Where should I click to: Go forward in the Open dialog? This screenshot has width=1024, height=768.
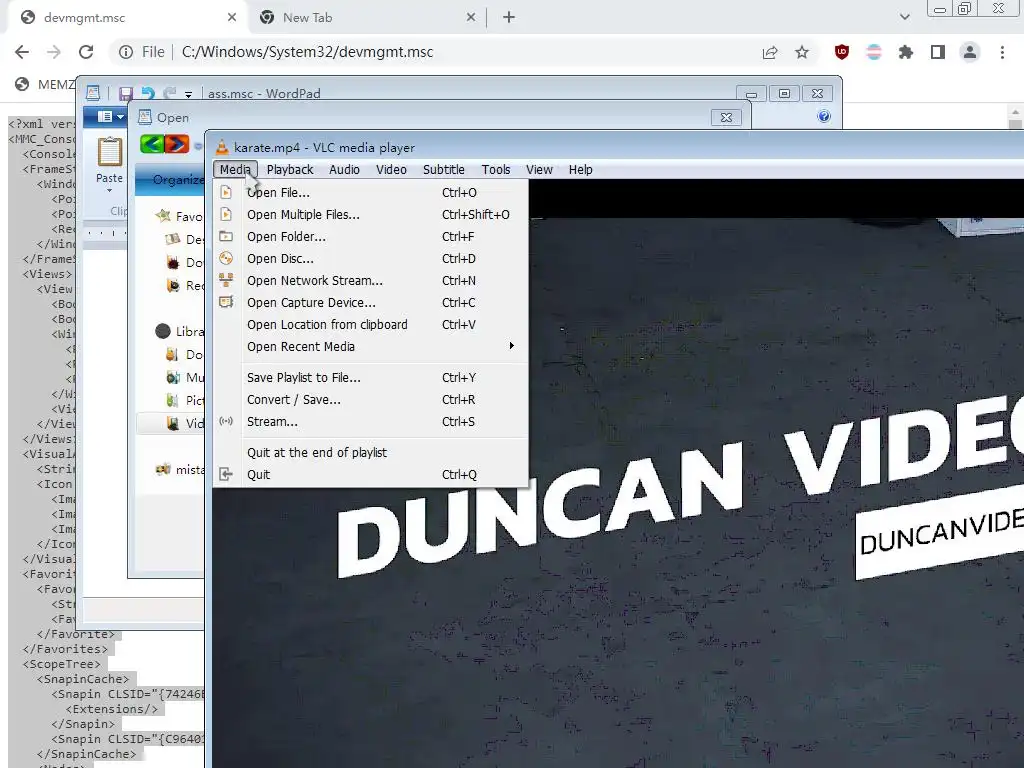point(176,144)
